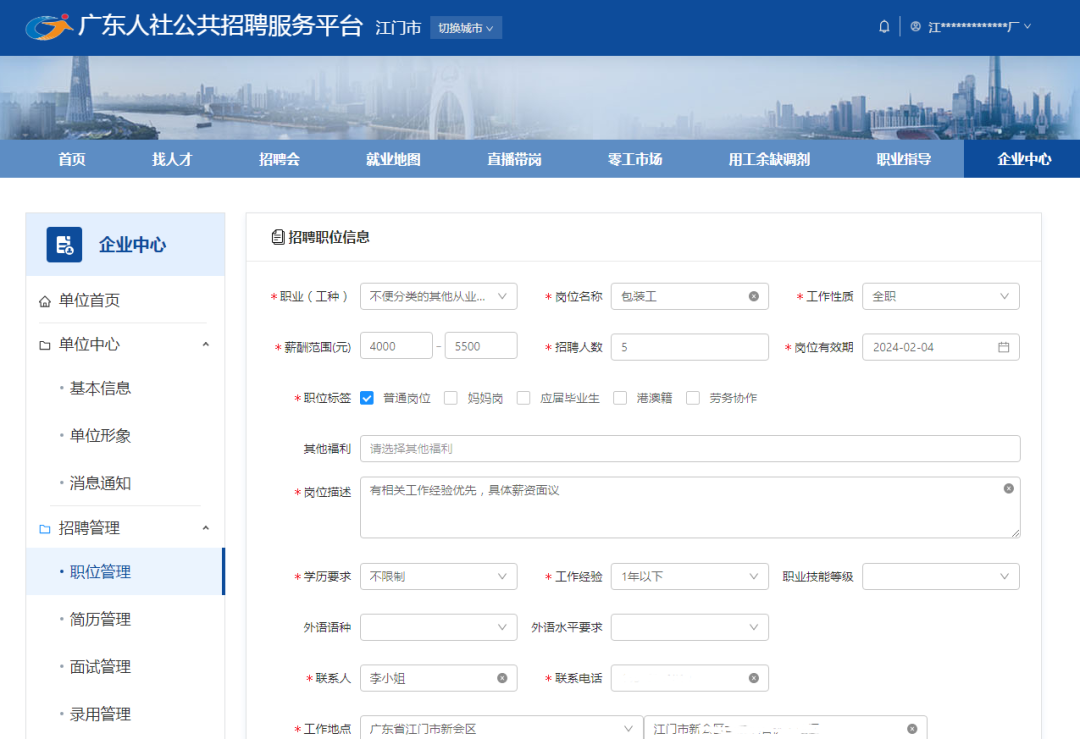The width and height of the screenshot is (1080, 739).
Task: Enable the 妈妈岗 checkbox
Action: pos(451,397)
